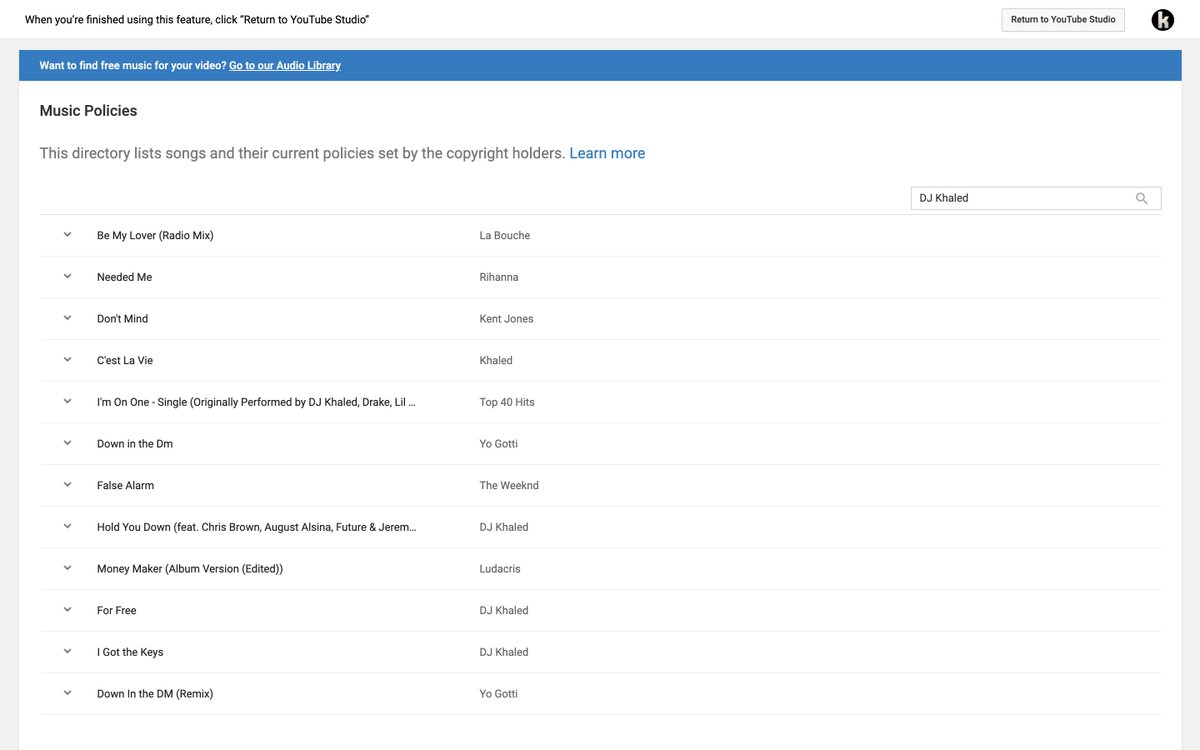Expand the For Free row chevron
This screenshot has height=750, width=1200.
68,610
